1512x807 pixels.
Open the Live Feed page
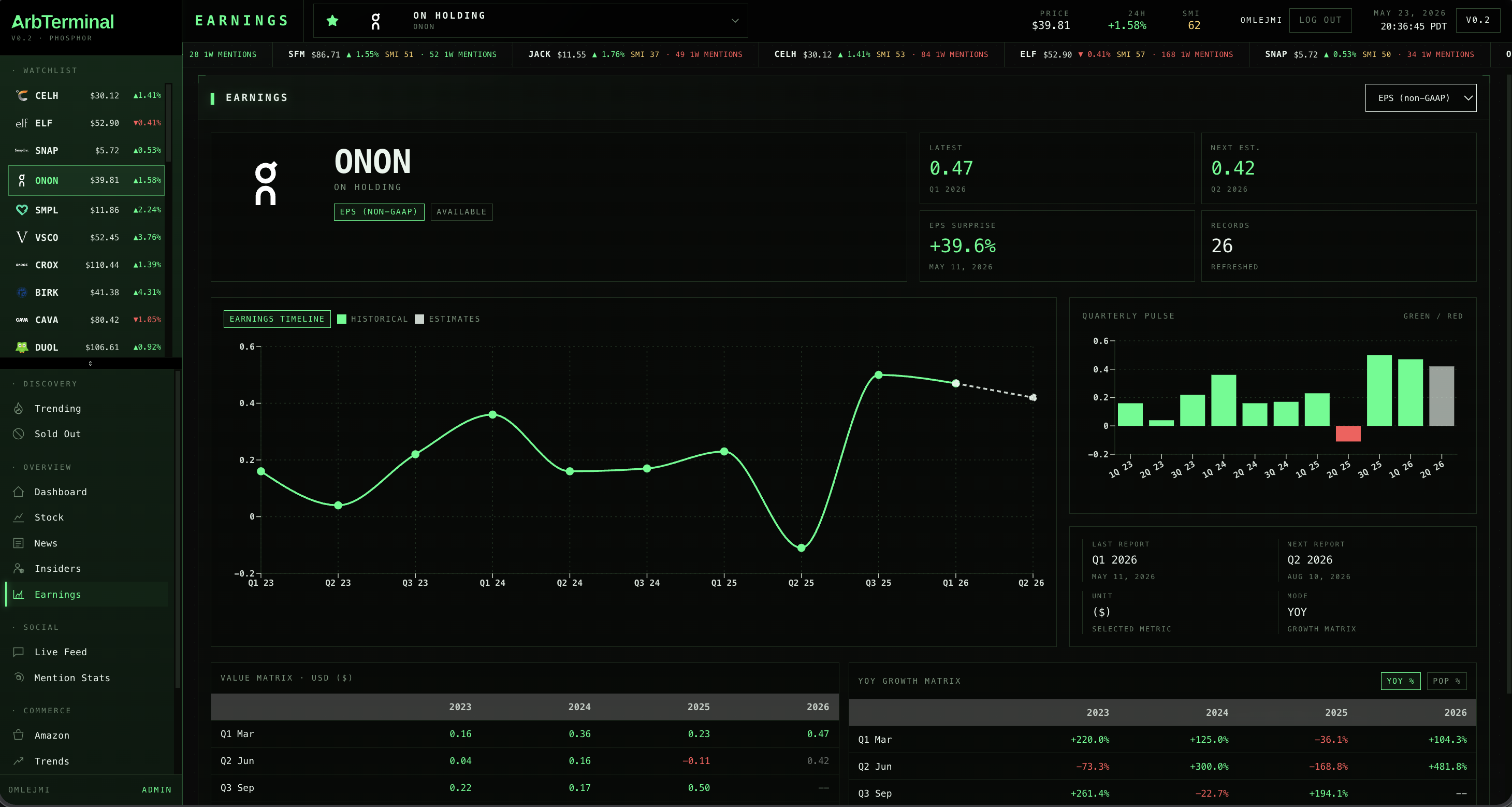[x=61, y=652]
